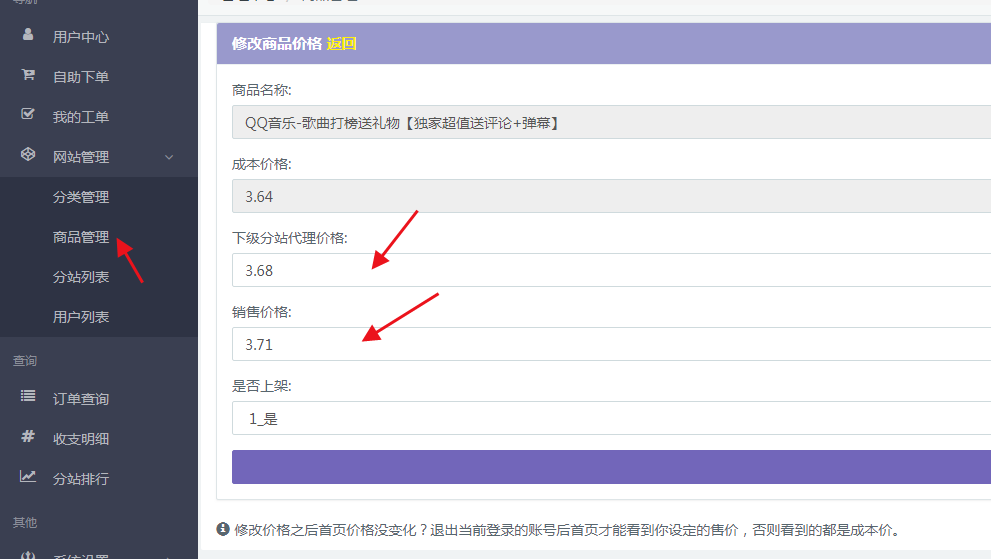This screenshot has width=991, height=559.
Task: Select 商品管理 in the sidebar
Action: click(x=81, y=237)
